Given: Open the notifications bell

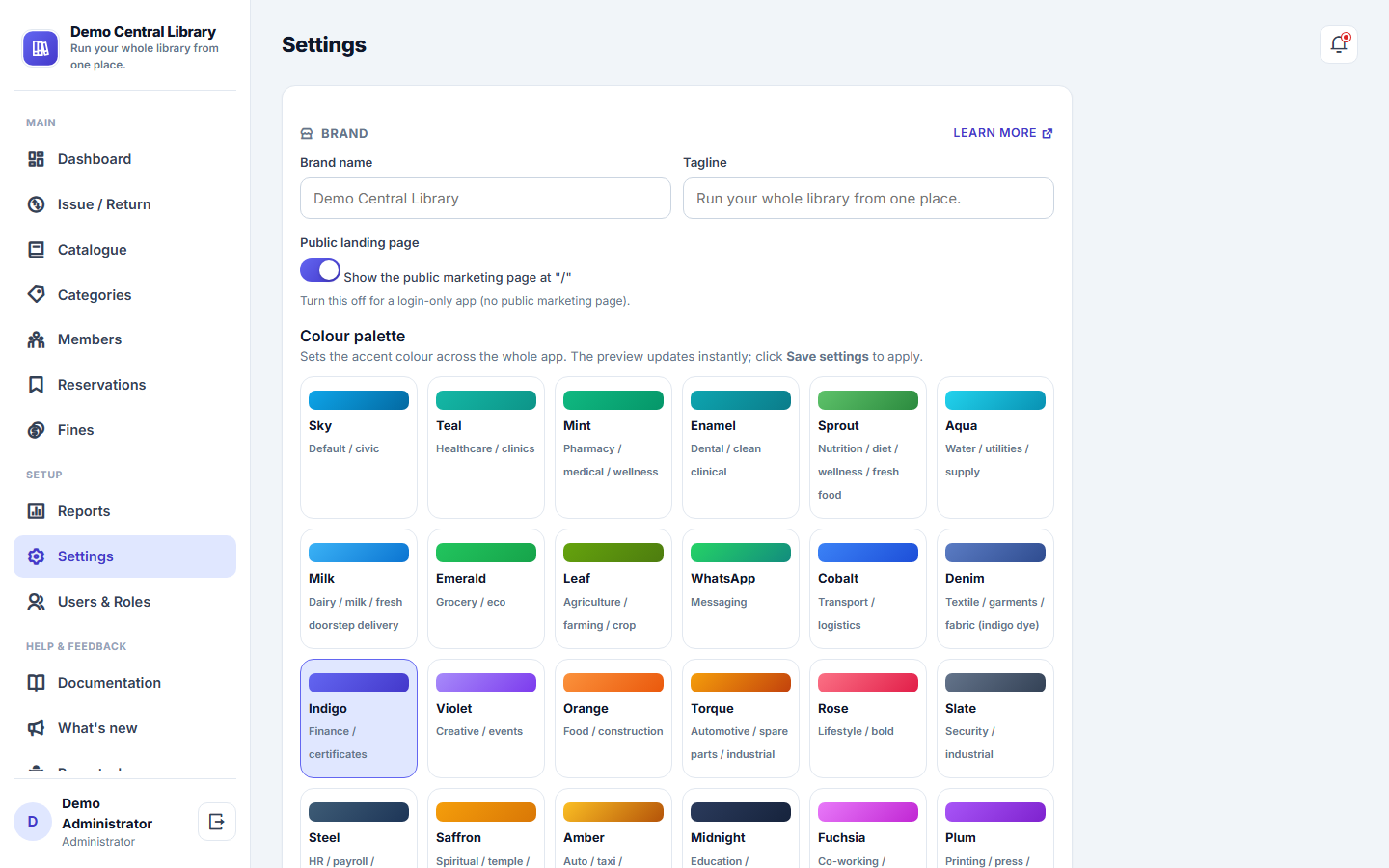Looking at the screenshot, I should pos(1339,44).
